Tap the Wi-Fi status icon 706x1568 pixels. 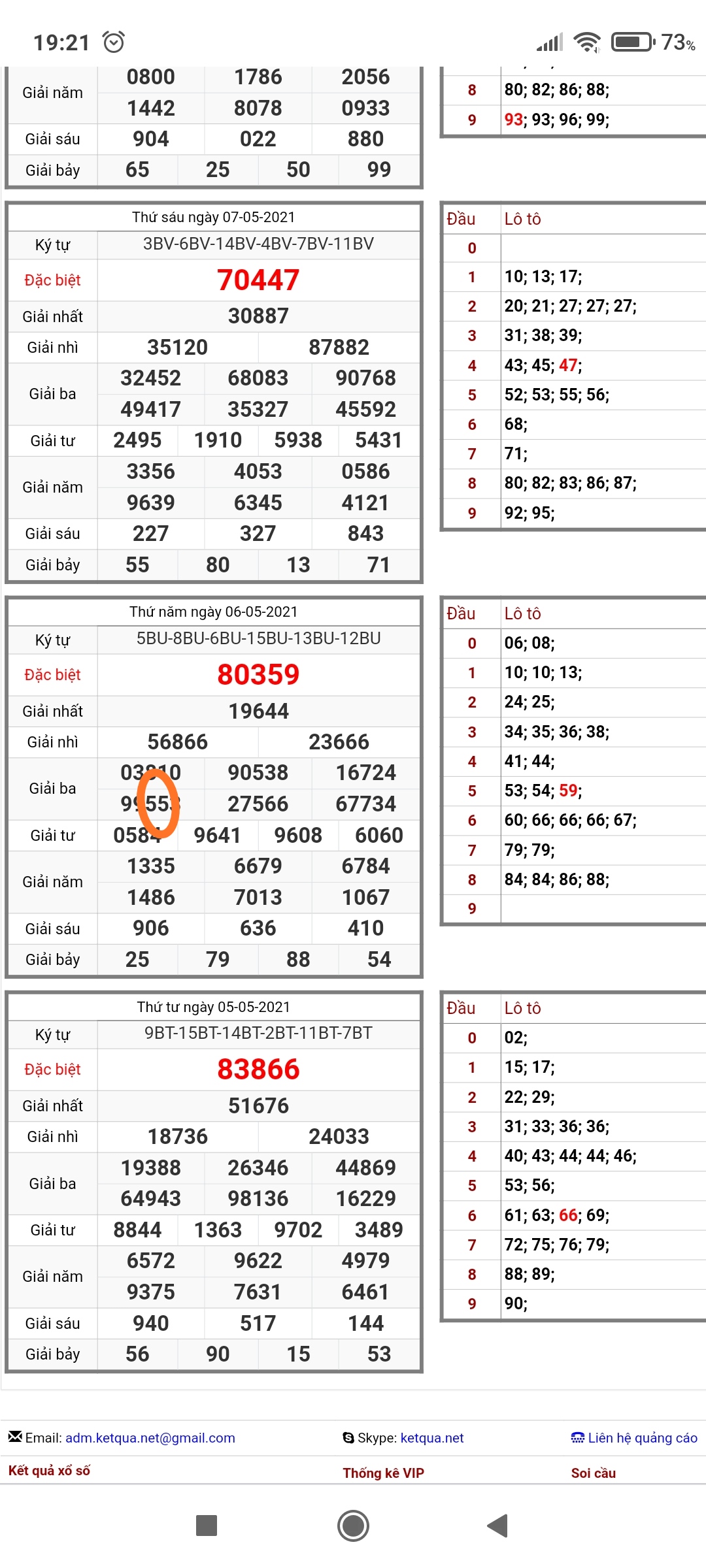click(x=587, y=42)
